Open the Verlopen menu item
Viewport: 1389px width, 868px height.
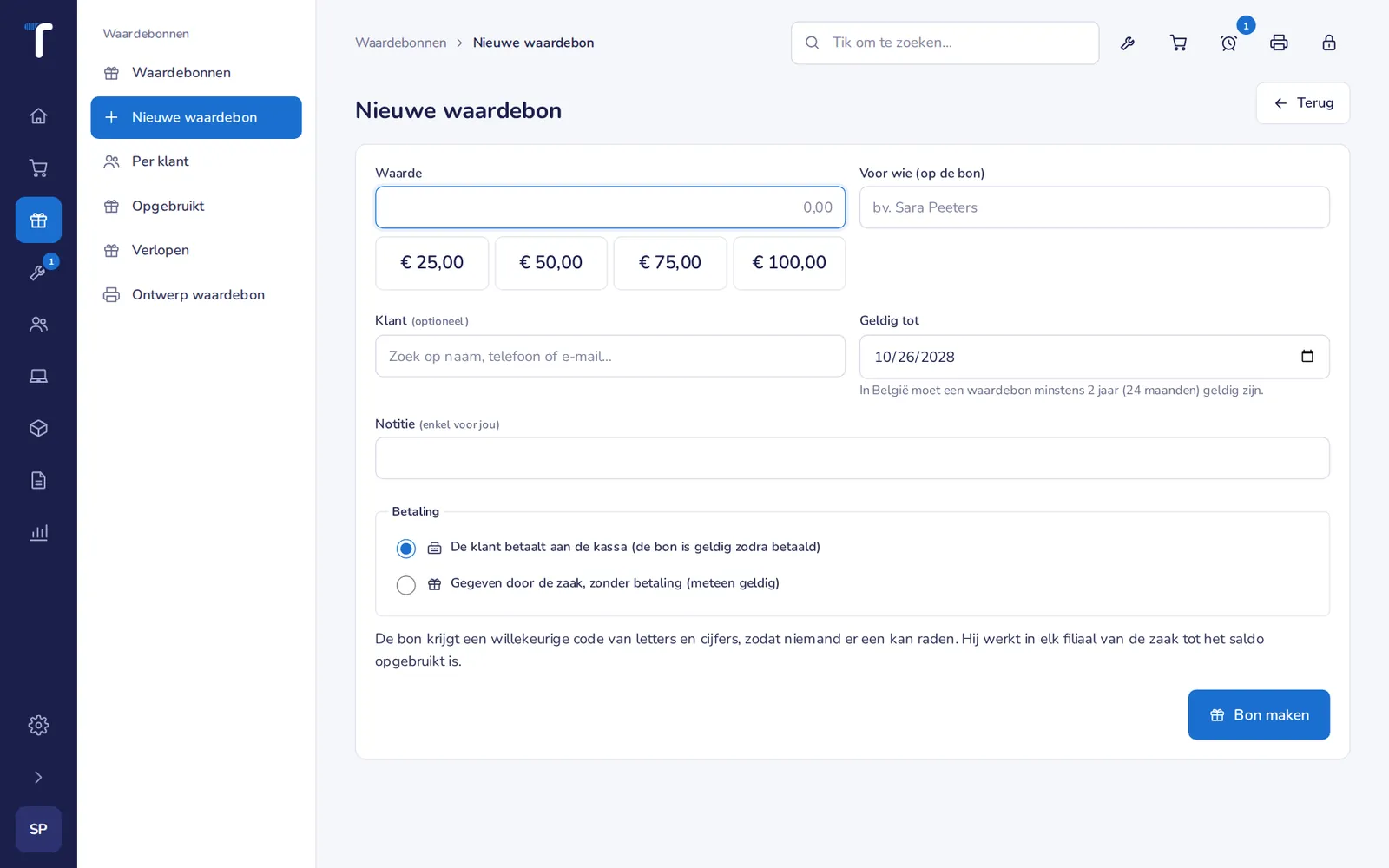tap(196, 250)
